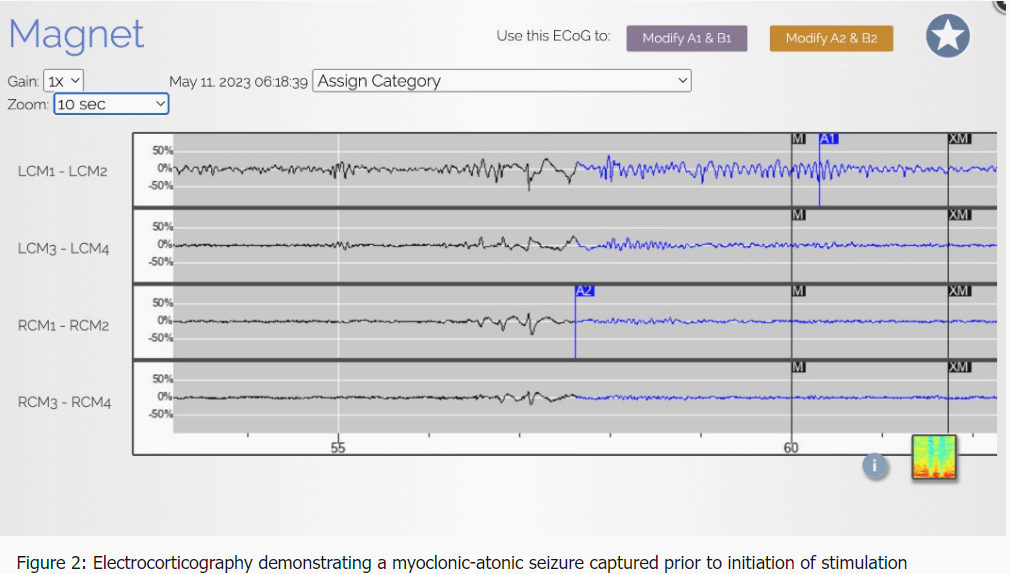Viewport: 1009px width, 574px height.
Task: Click the M marker on LCM1 - LCM2 channel
Action: 798,139
